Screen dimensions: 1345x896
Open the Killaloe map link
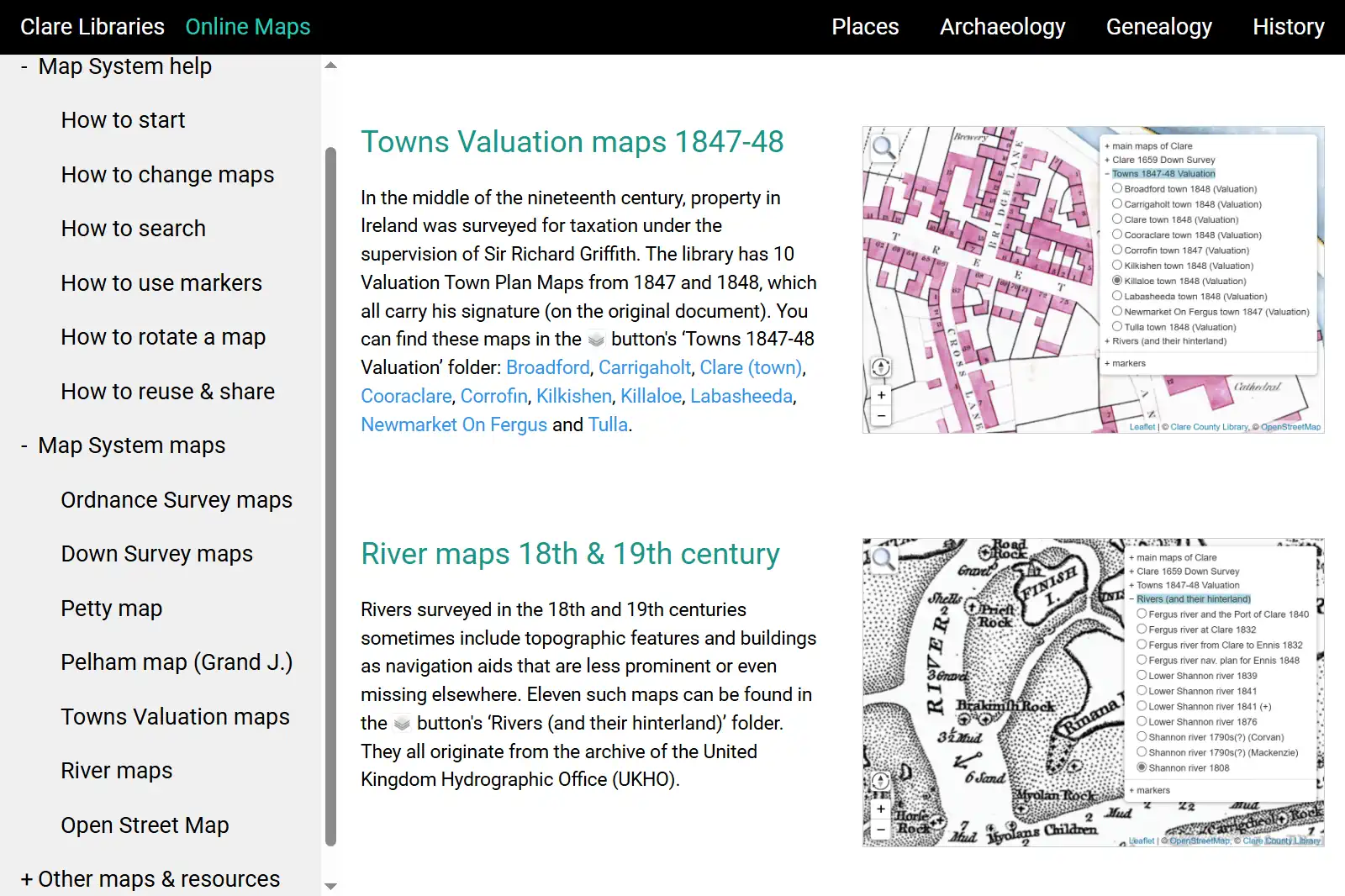[651, 397]
